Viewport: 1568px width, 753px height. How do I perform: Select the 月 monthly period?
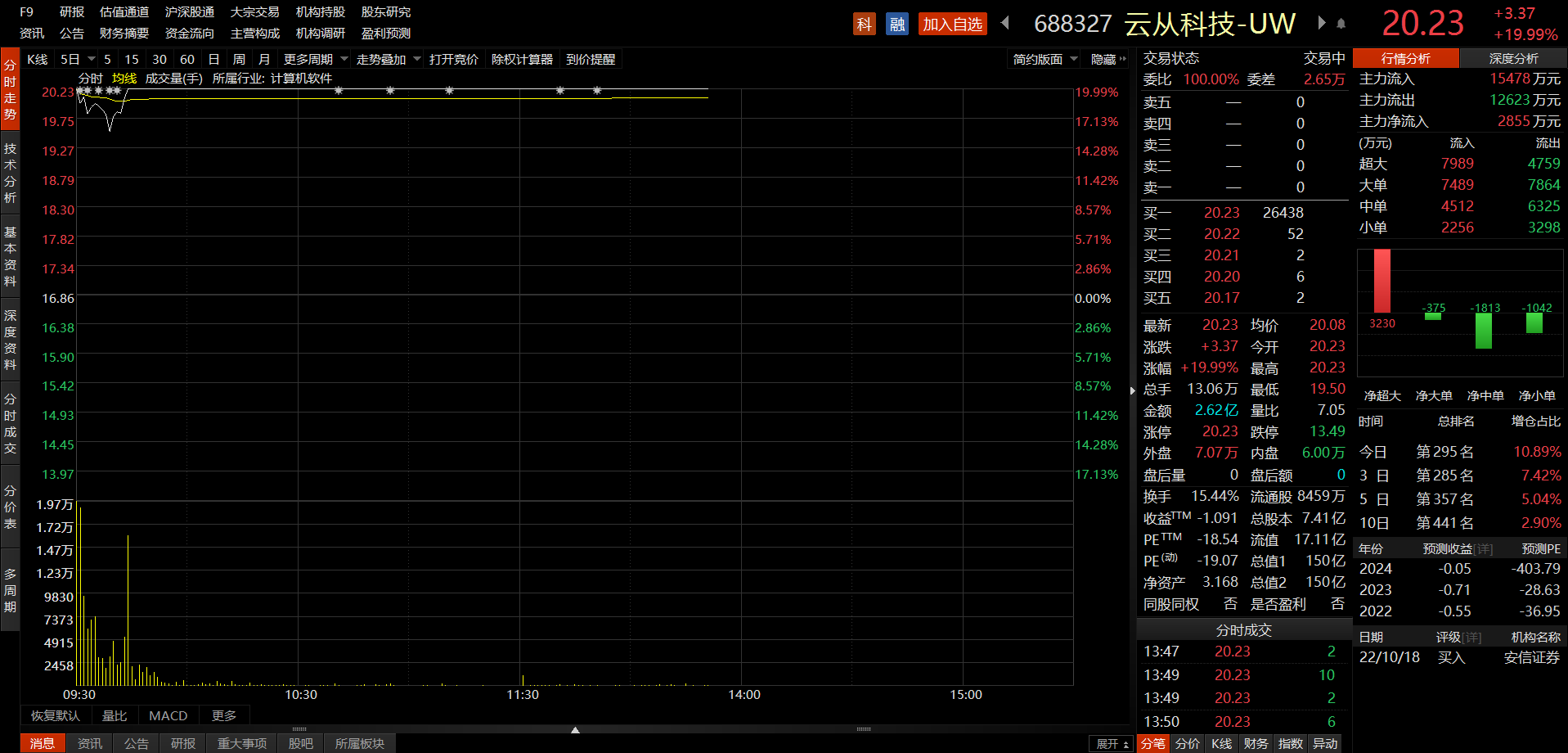[x=264, y=59]
